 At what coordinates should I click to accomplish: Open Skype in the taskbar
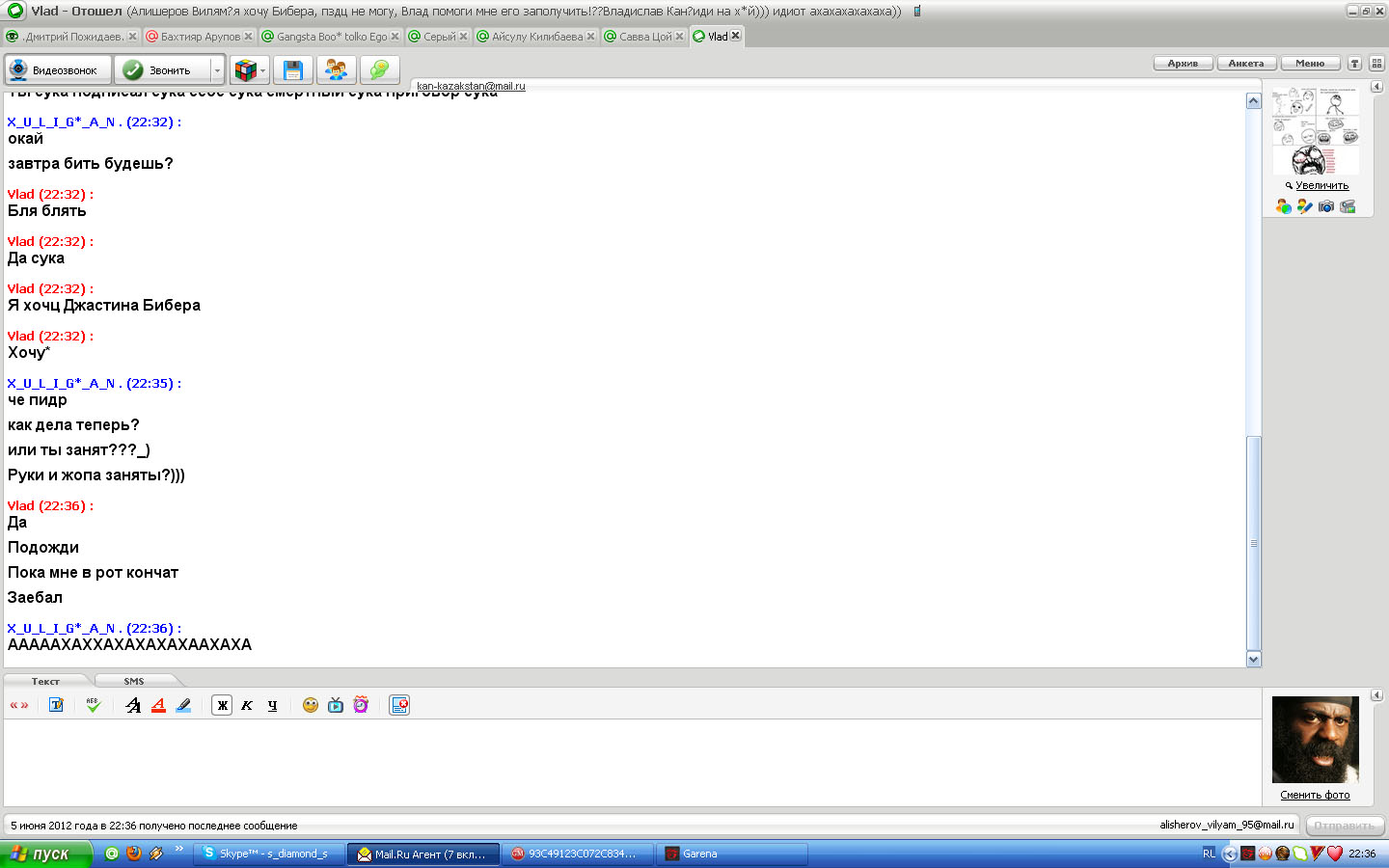[x=268, y=854]
